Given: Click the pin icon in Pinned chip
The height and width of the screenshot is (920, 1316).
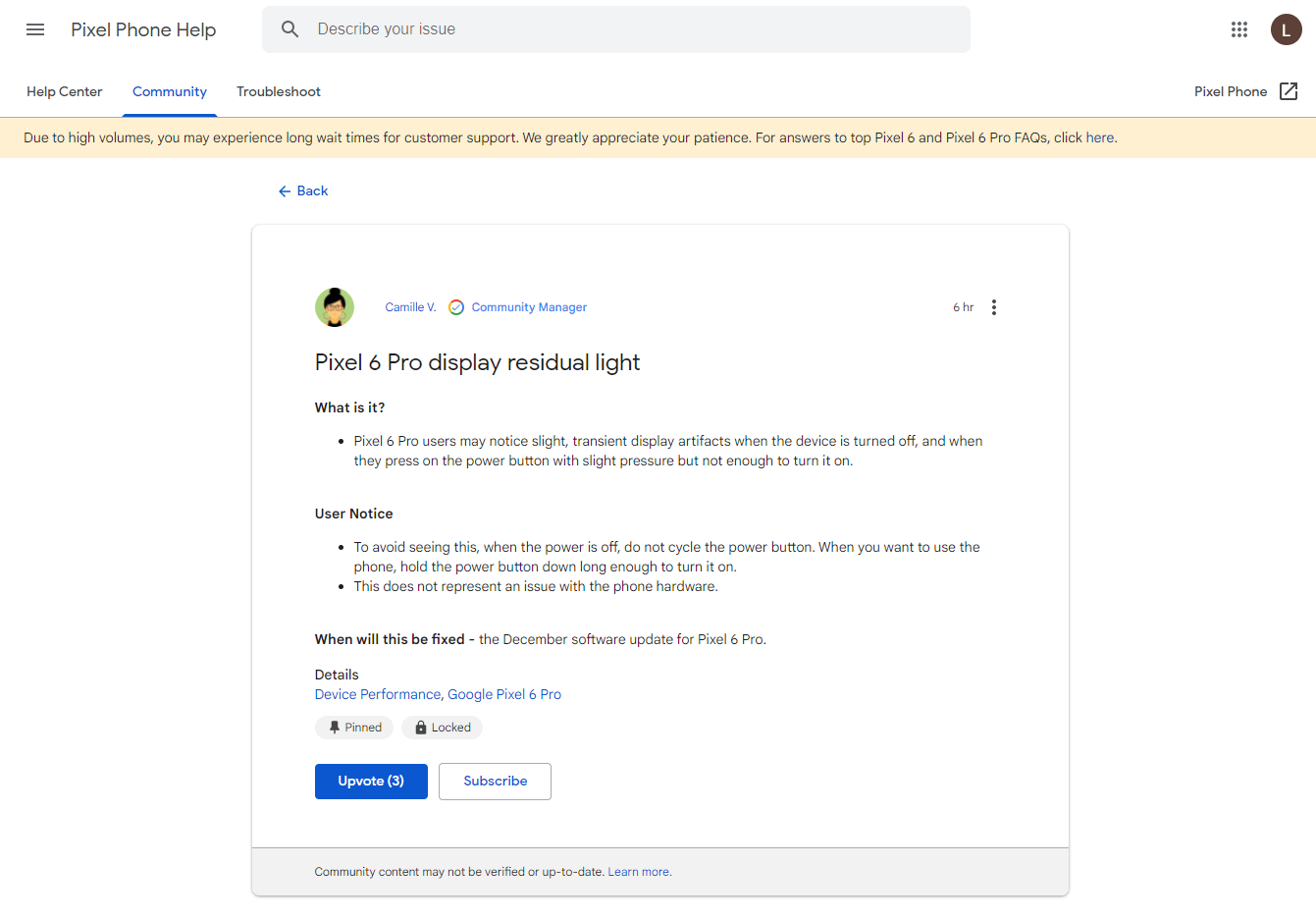Looking at the screenshot, I should tap(334, 728).
